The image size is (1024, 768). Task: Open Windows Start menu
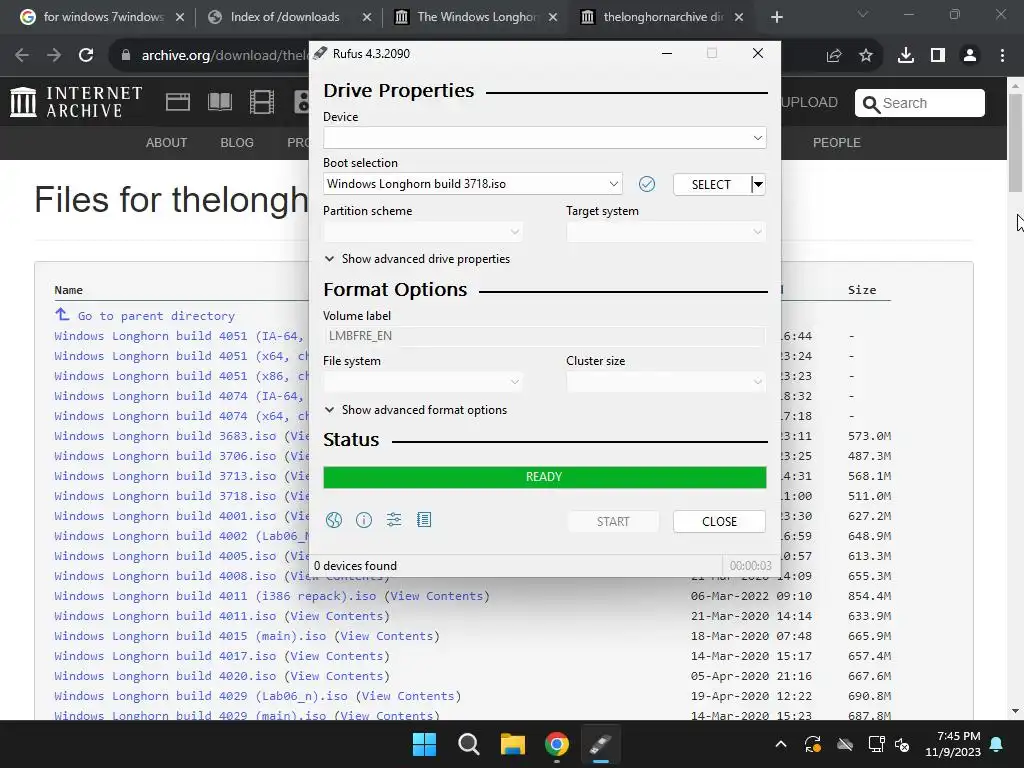[424, 744]
